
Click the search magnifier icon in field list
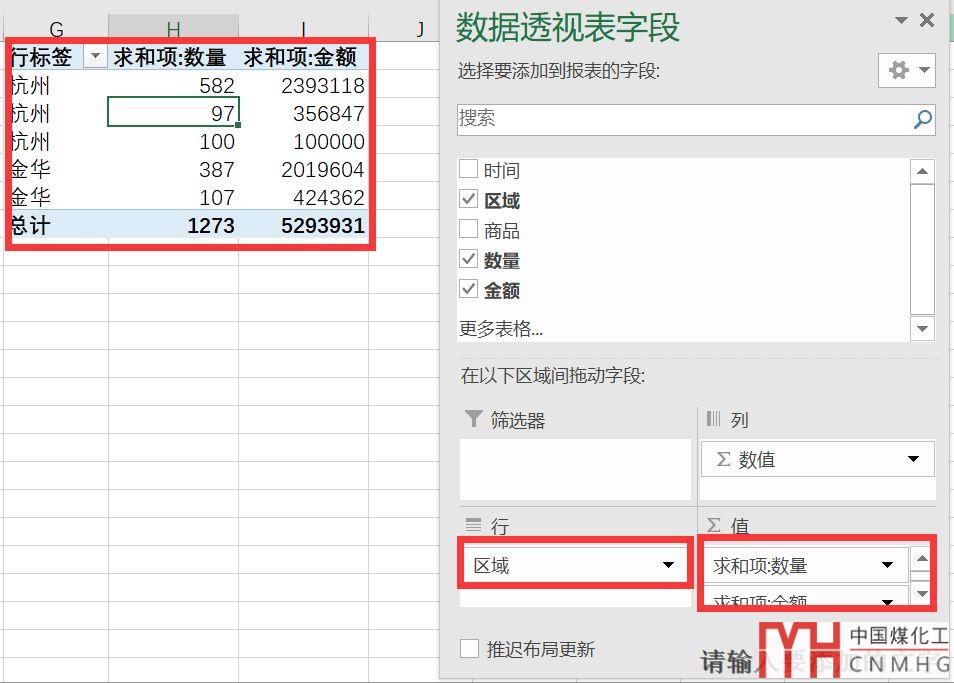tap(923, 120)
